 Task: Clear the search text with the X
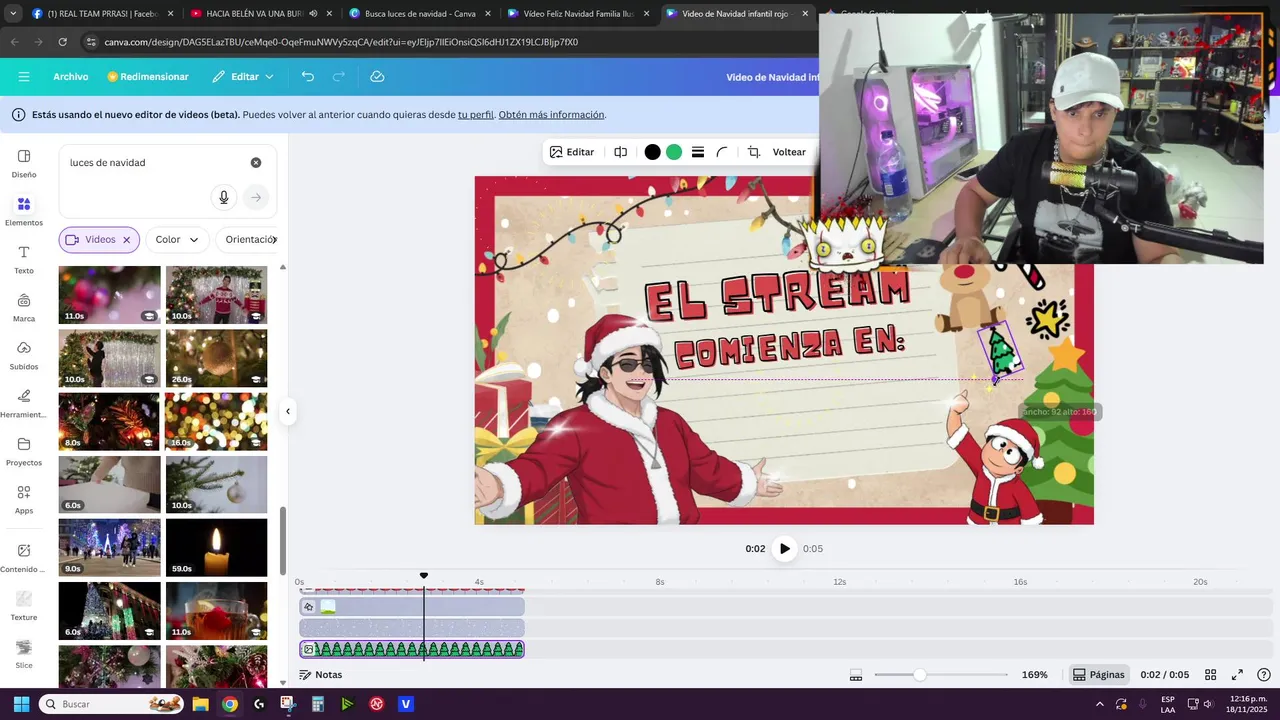(x=256, y=163)
